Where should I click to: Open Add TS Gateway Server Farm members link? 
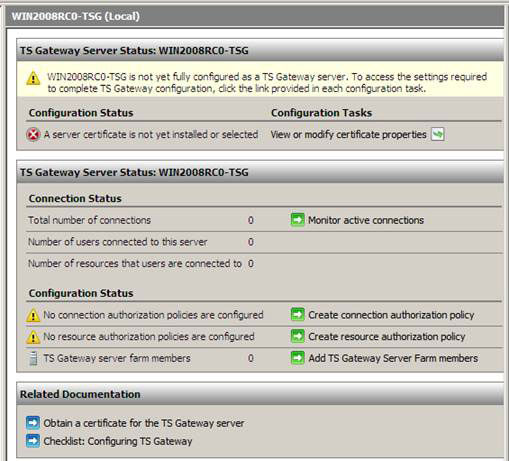coord(393,358)
